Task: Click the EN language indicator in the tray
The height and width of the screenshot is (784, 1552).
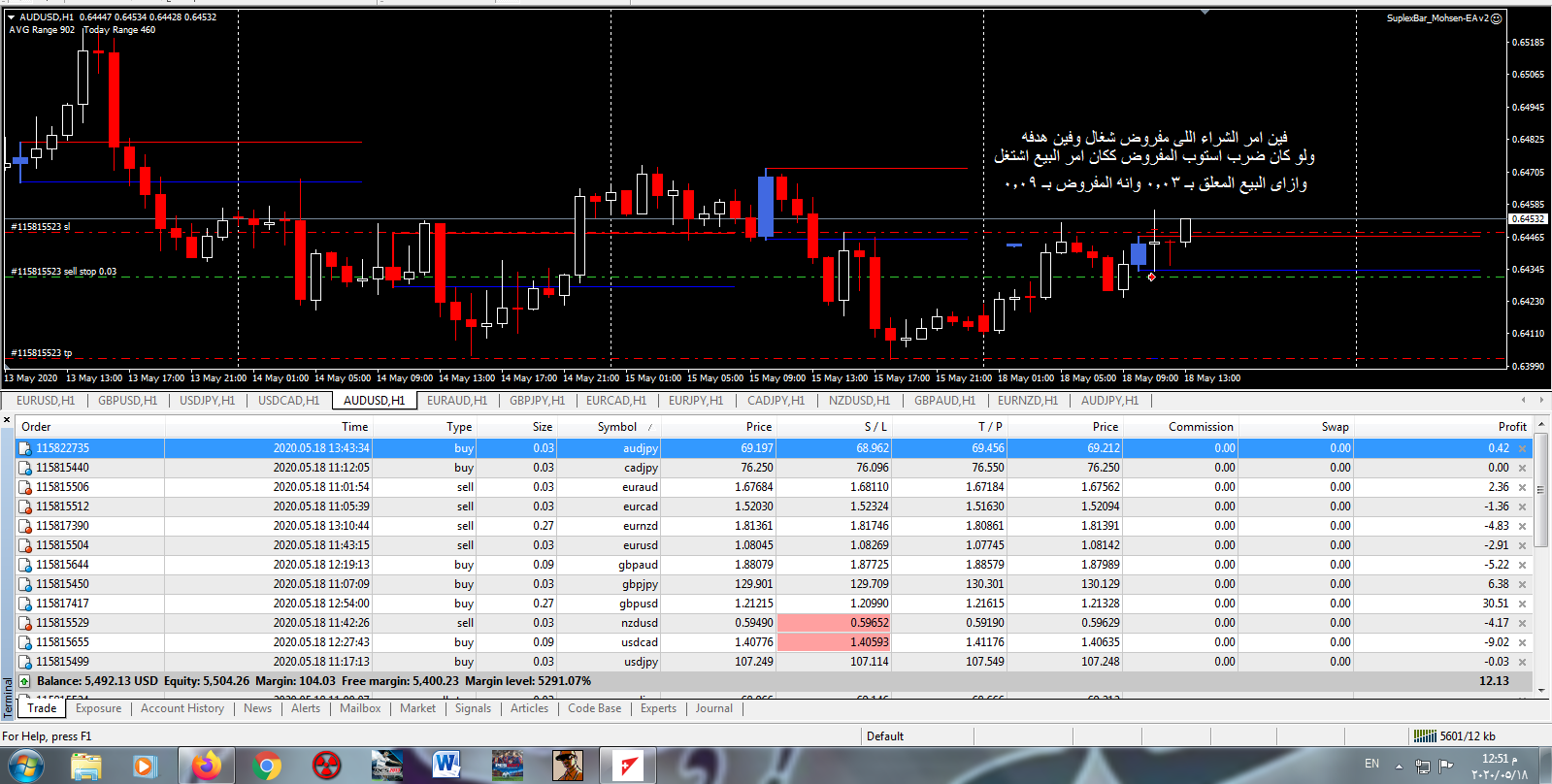Action: (1371, 764)
